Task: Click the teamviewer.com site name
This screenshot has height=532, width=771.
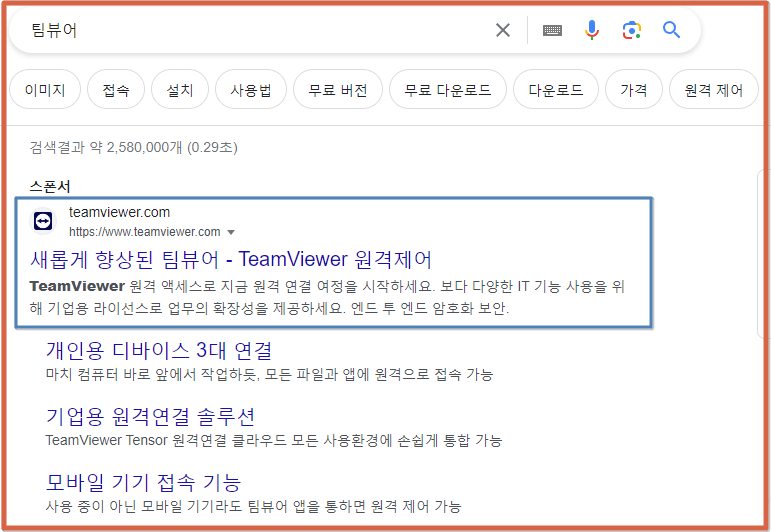Action: tap(119, 212)
